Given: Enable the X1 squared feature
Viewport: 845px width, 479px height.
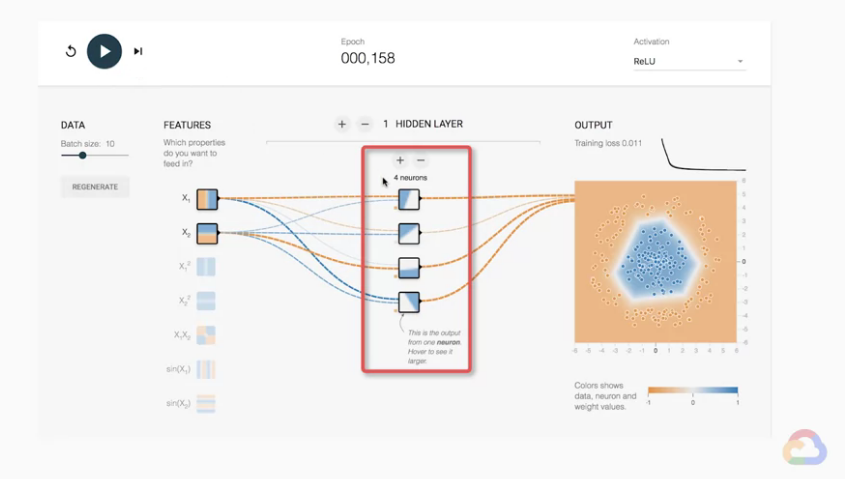Looking at the screenshot, I should click(206, 267).
